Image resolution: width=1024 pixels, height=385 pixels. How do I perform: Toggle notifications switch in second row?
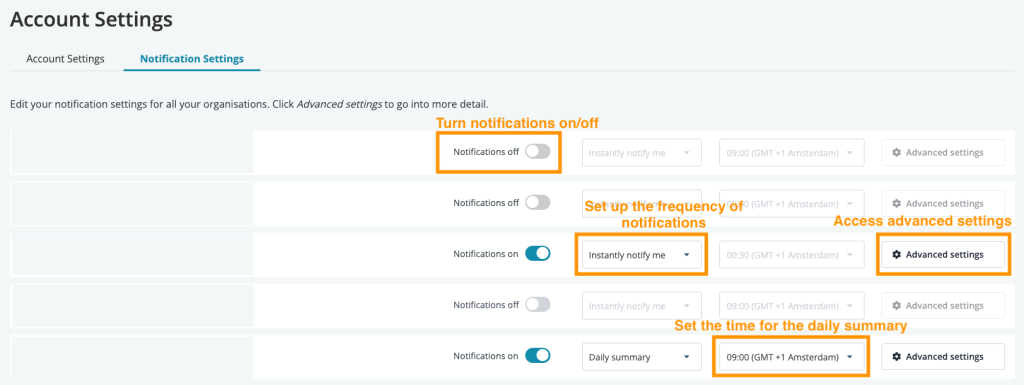coord(538,203)
